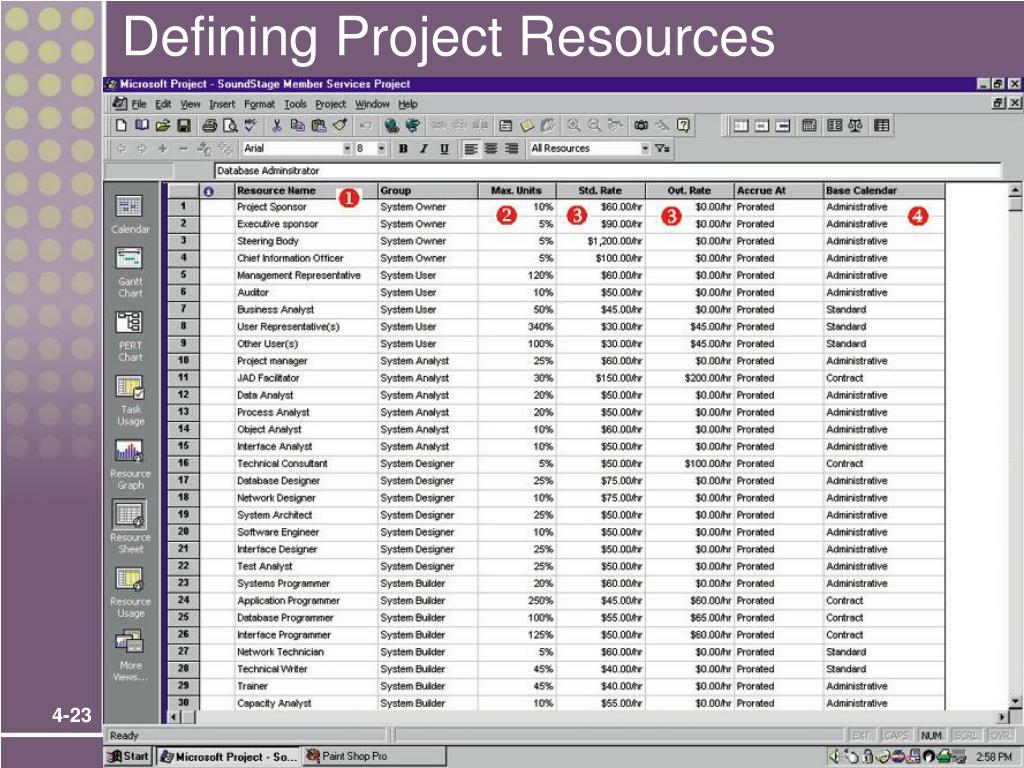Open Print Preview
Image resolution: width=1024 pixels, height=768 pixels.
[230, 125]
